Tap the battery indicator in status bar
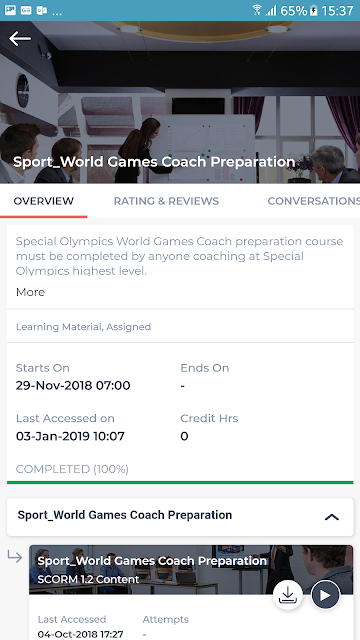The image size is (360, 640). 313,10
